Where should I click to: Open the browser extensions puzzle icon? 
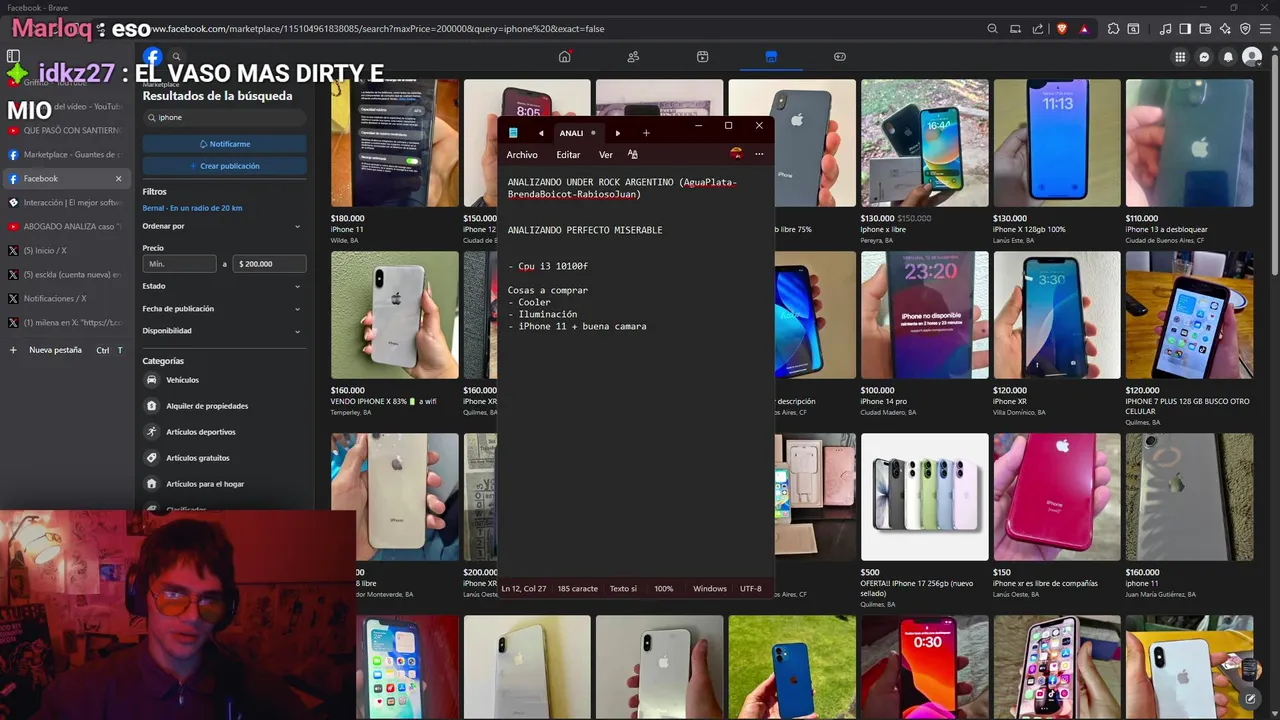(x=1113, y=29)
